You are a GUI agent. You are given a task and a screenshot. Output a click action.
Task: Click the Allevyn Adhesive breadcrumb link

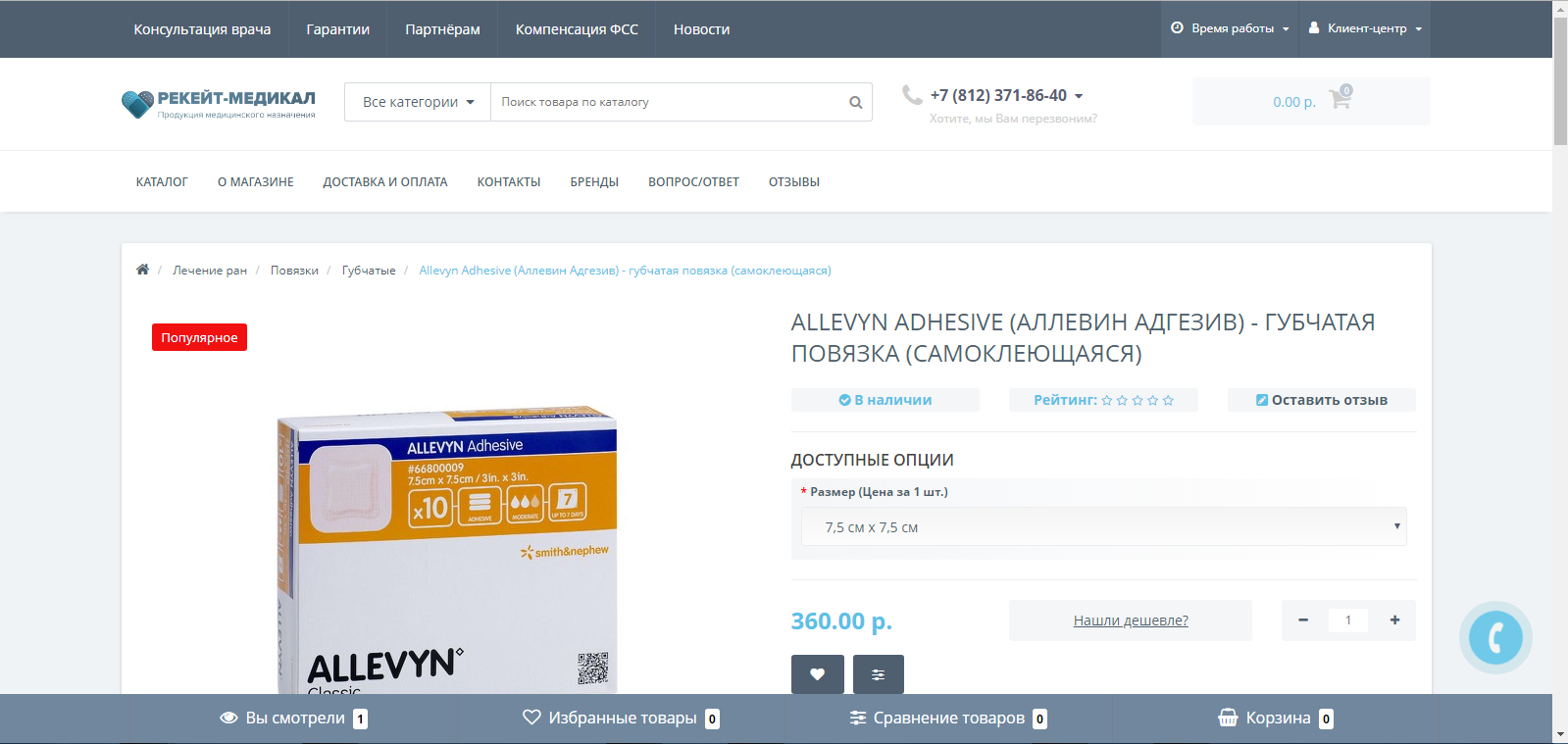pos(625,271)
